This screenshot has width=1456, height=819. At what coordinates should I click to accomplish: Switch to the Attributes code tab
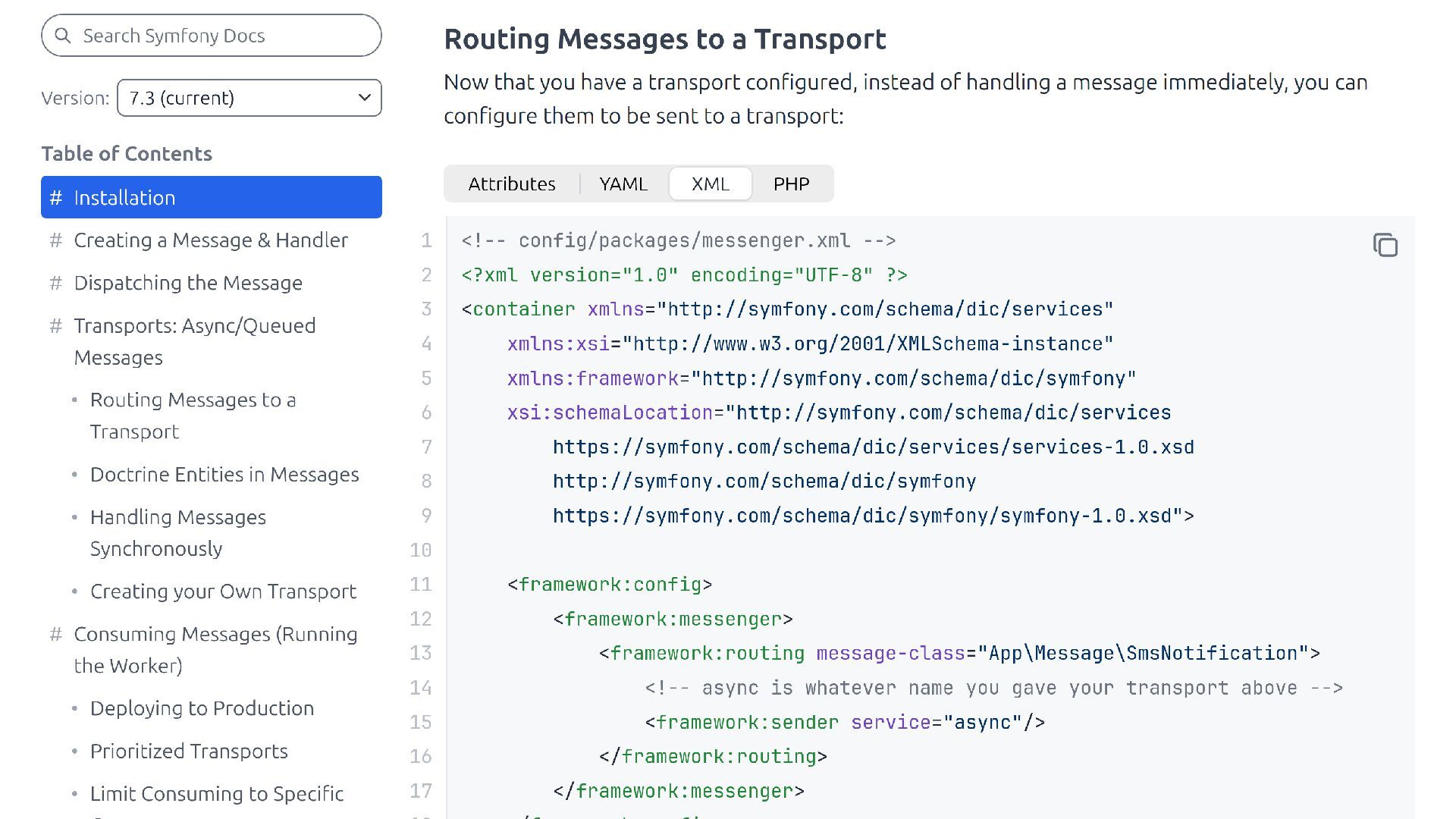coord(512,184)
